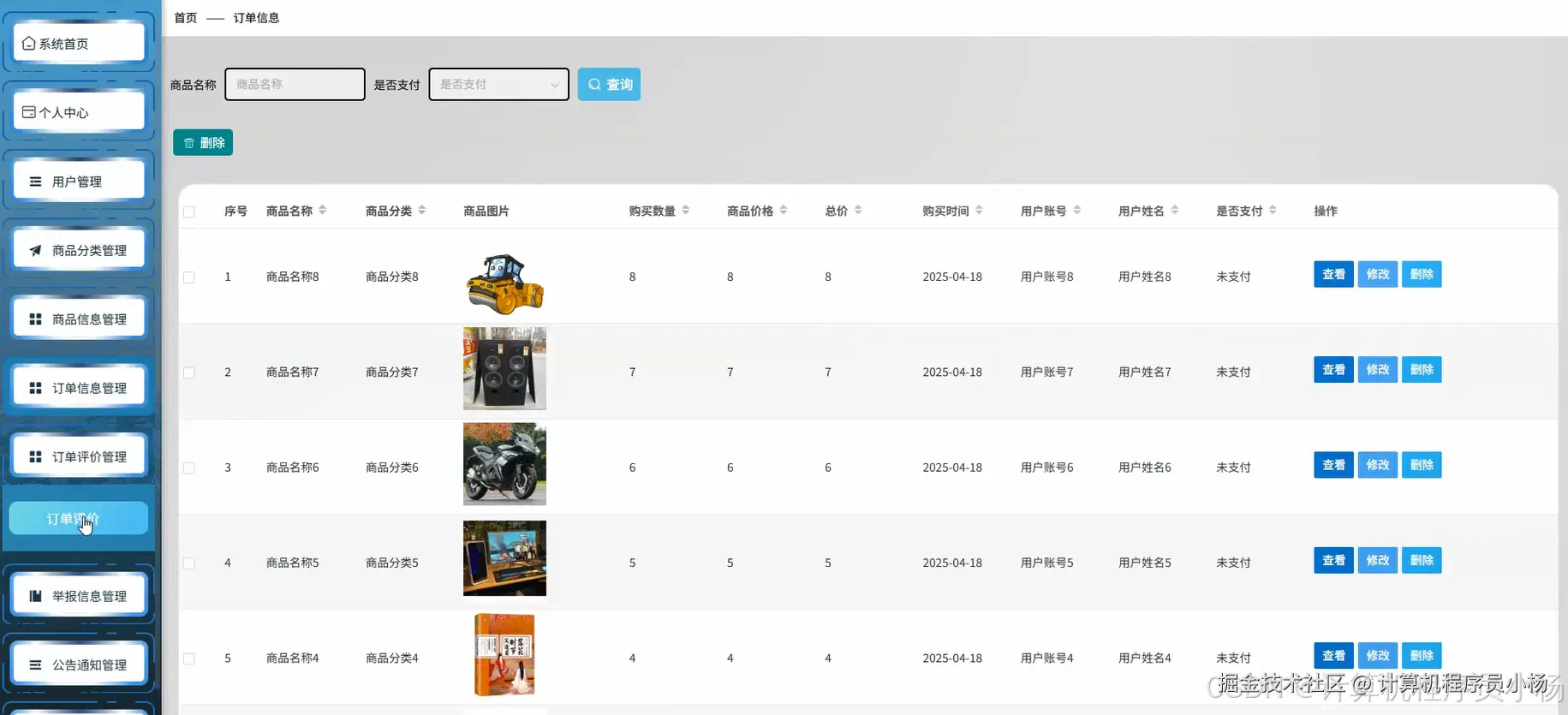
Task: Click the grid icon beside 订单评价管理
Action: click(35, 456)
